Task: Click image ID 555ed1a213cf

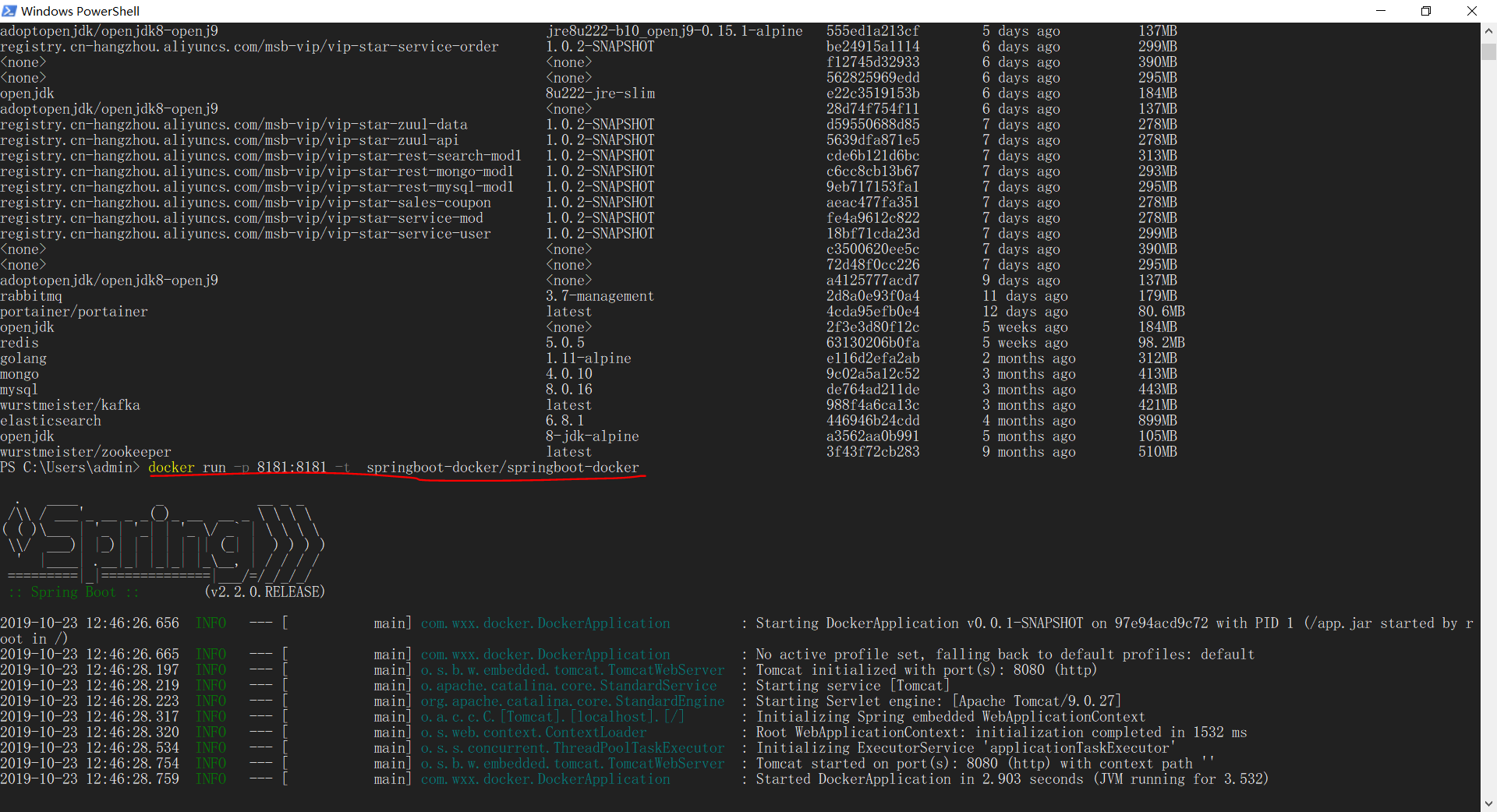Action: click(x=873, y=31)
